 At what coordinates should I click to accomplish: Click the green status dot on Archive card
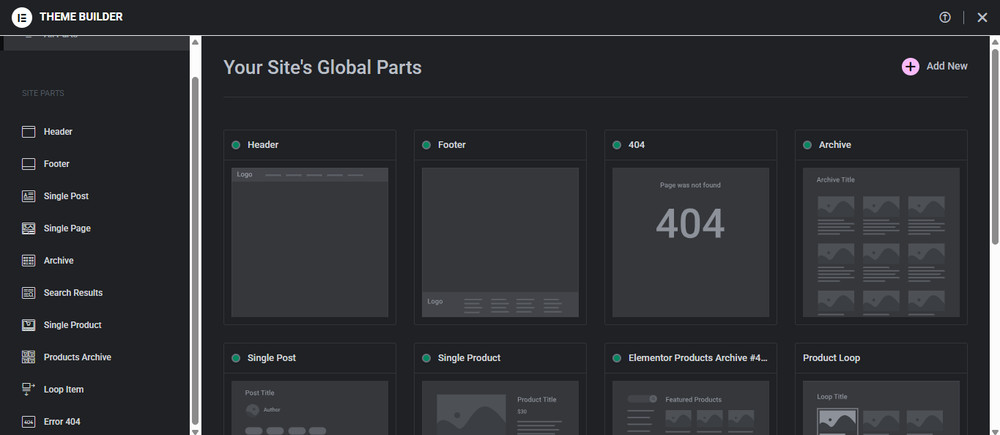coord(807,145)
